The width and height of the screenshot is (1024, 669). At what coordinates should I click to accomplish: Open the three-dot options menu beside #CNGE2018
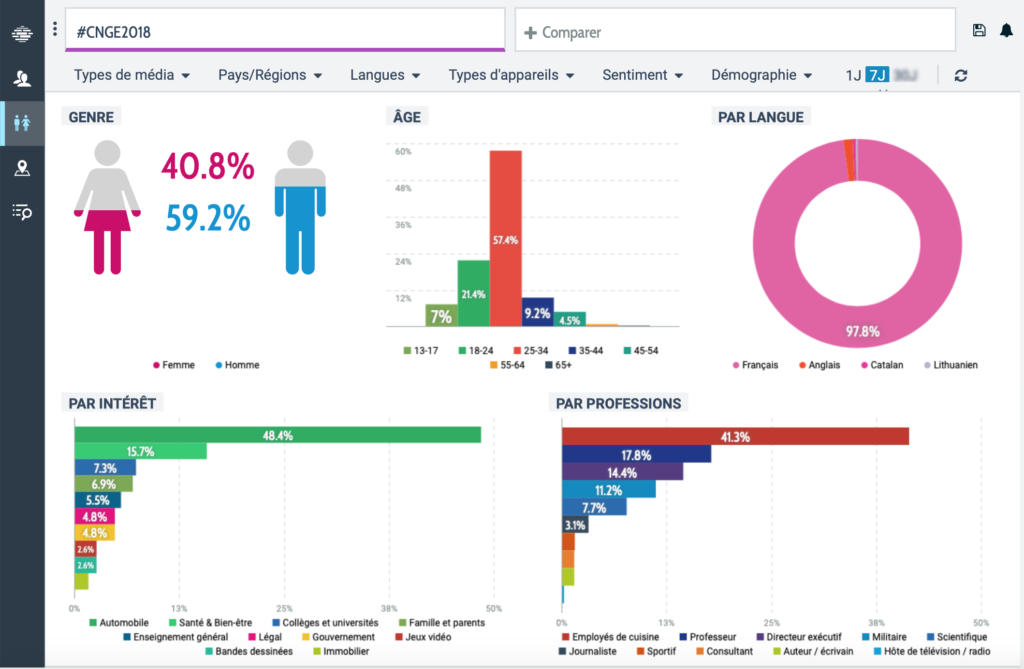tap(55, 29)
